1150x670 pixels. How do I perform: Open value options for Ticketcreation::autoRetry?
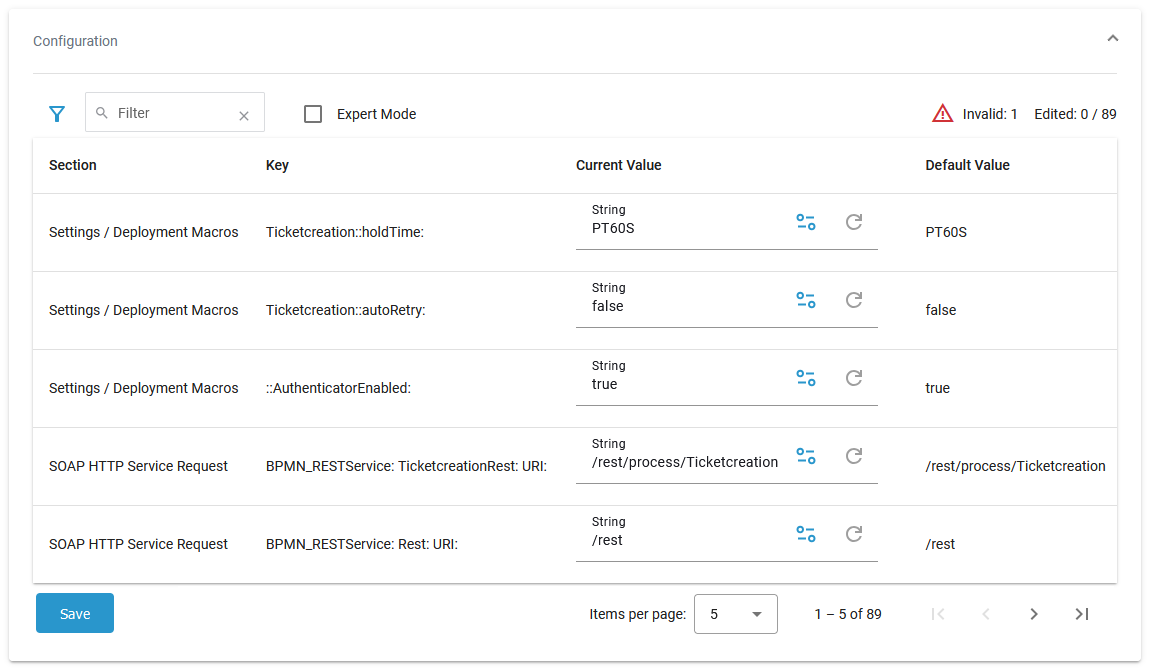(x=805, y=300)
